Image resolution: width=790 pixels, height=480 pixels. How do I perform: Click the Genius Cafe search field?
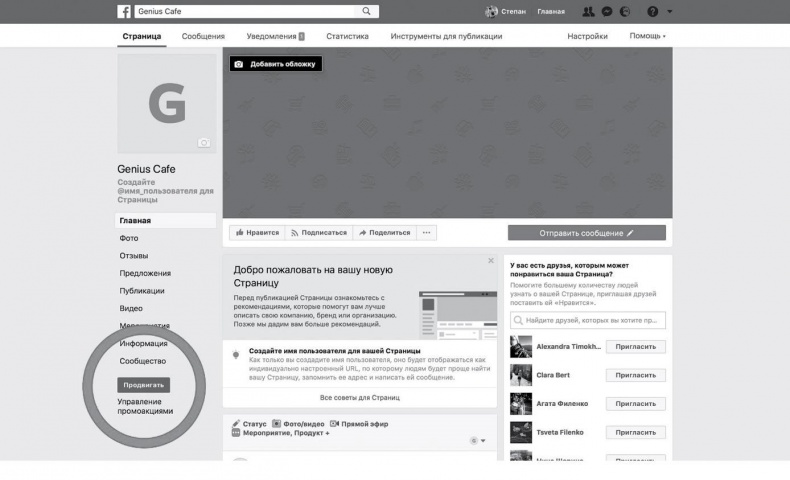(244, 11)
